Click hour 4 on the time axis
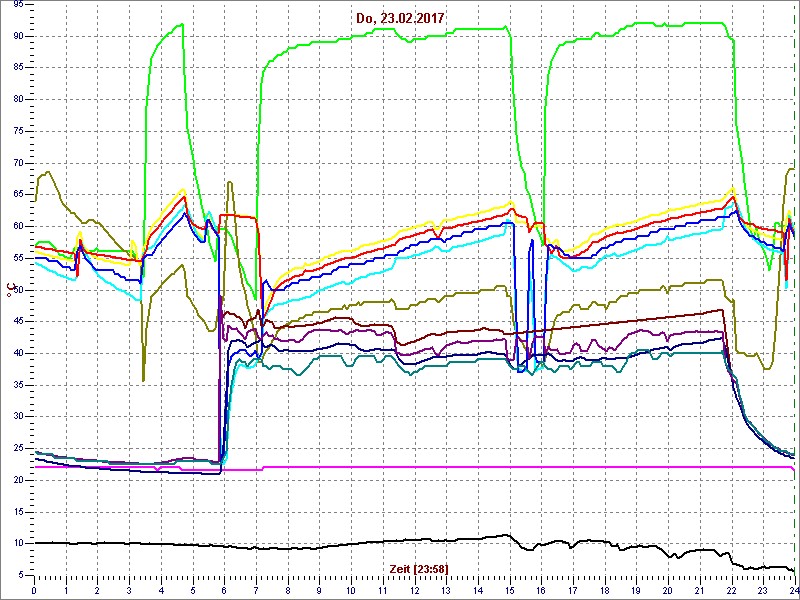The image size is (800, 600). [161, 591]
